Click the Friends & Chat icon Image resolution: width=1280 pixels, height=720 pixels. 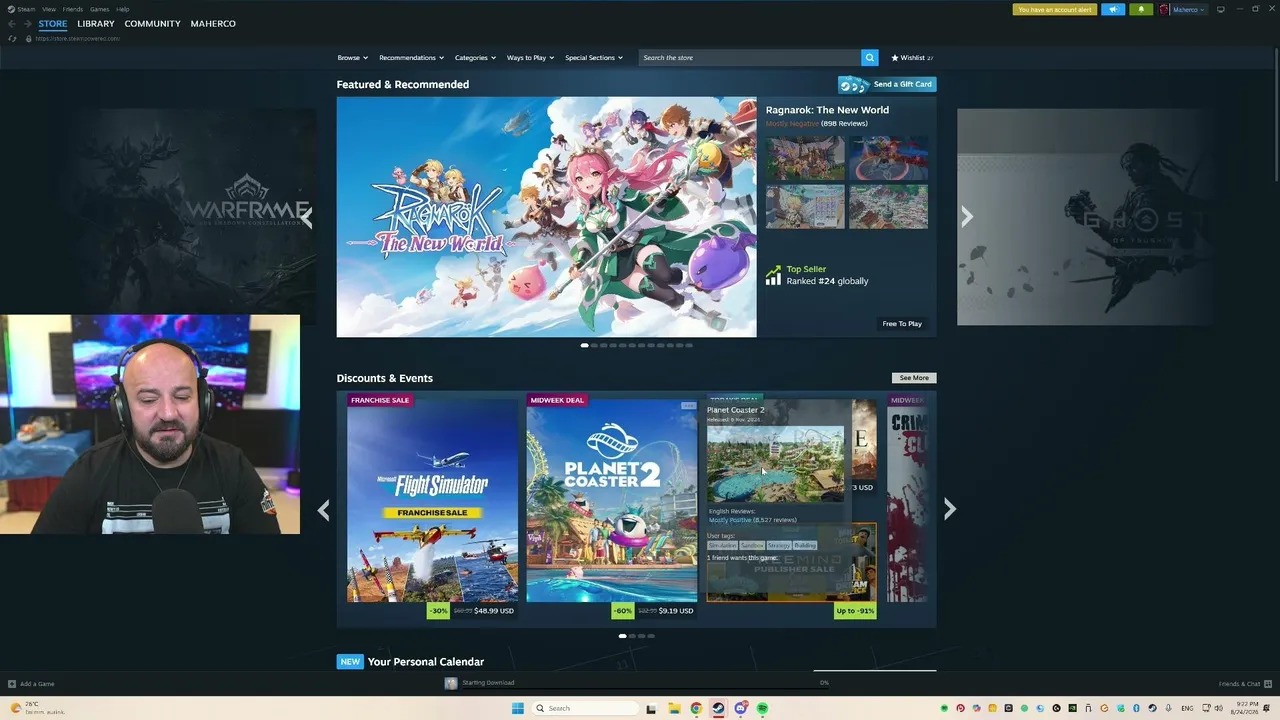coord(1267,684)
